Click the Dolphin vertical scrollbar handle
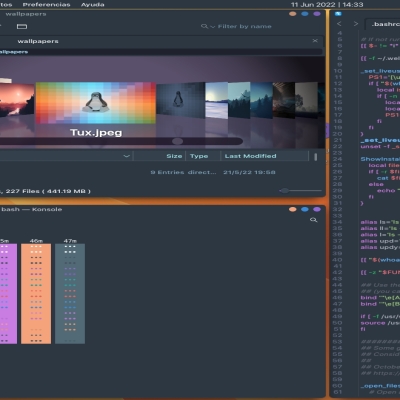 (x=316, y=157)
